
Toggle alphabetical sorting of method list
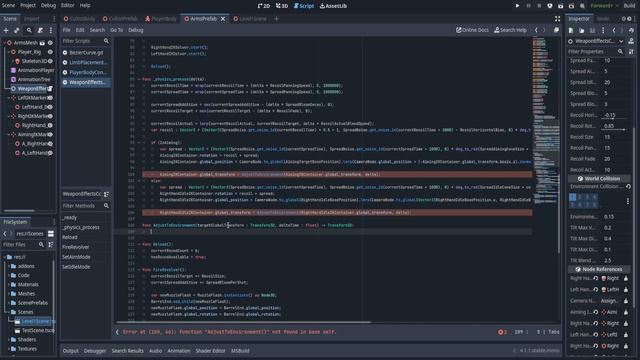[x=106, y=194]
